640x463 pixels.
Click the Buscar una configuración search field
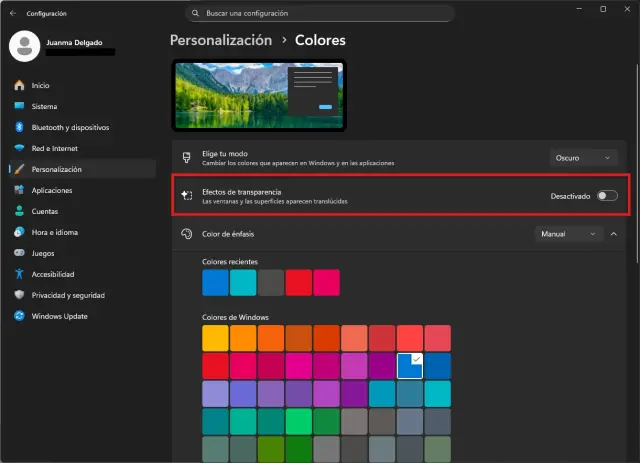point(320,14)
